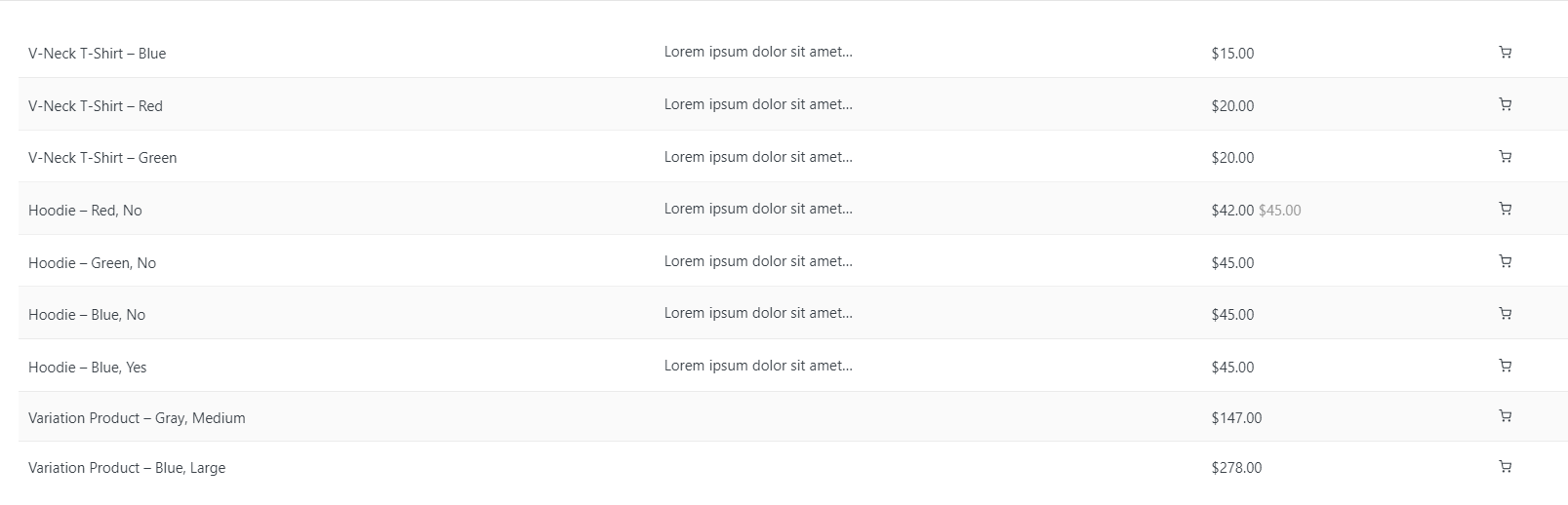Open Variation Product – Blue, Large title
1568x505 pixels.
click(127, 468)
